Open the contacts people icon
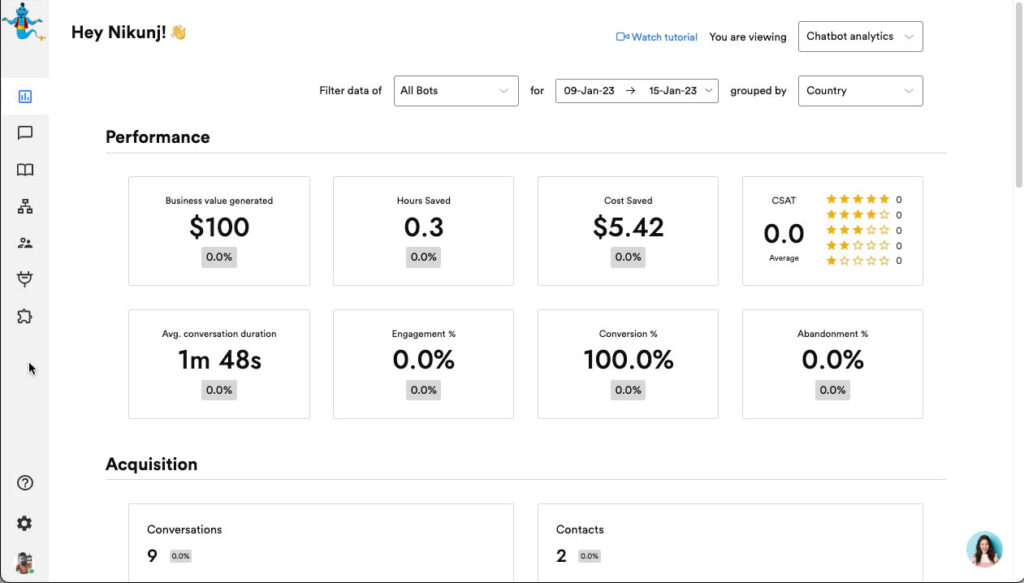 tap(25, 243)
